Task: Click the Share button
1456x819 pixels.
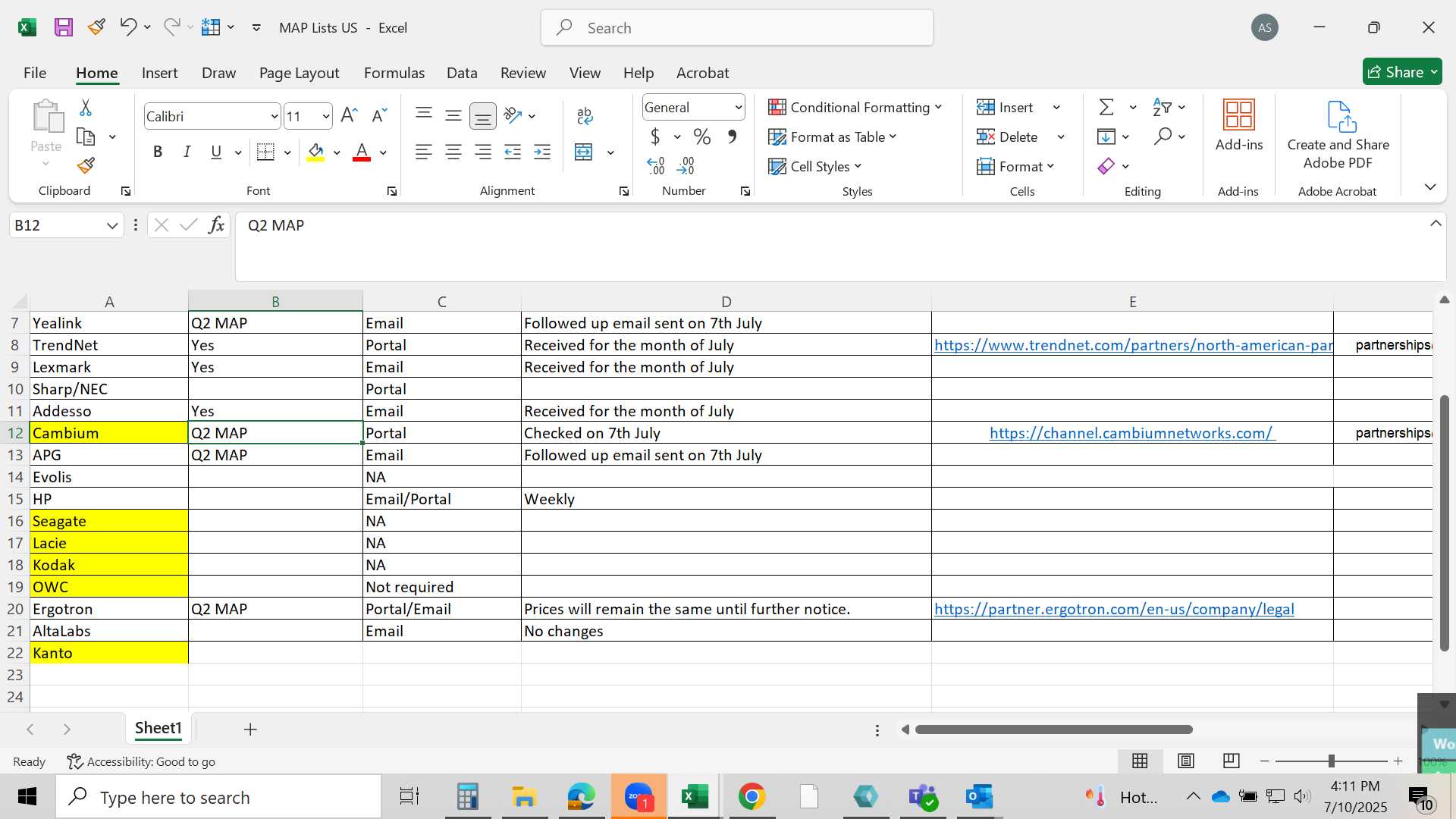Action: (1402, 72)
